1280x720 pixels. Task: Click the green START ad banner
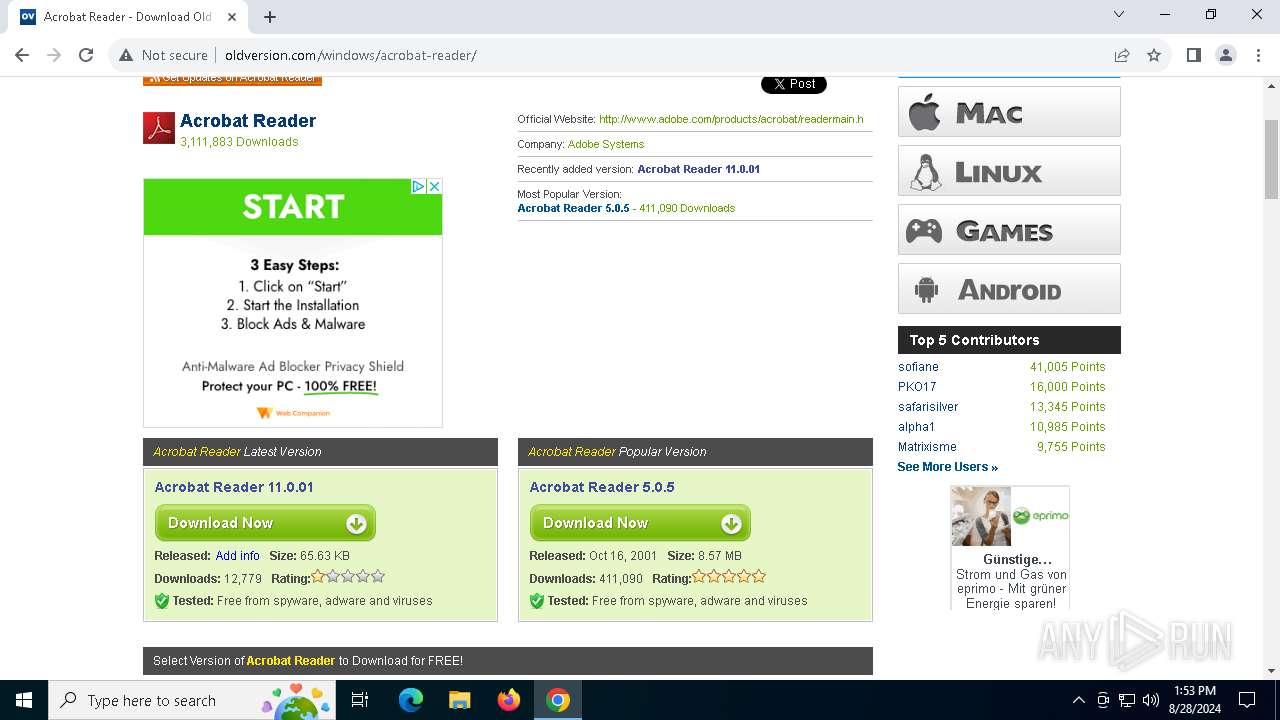293,207
